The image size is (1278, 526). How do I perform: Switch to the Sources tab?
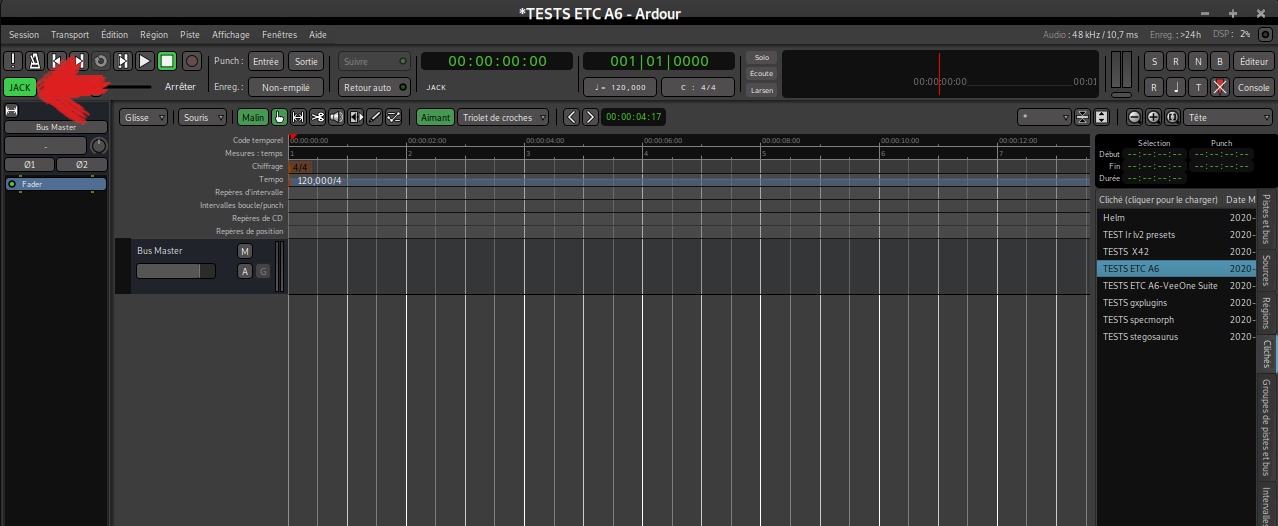[1266, 270]
